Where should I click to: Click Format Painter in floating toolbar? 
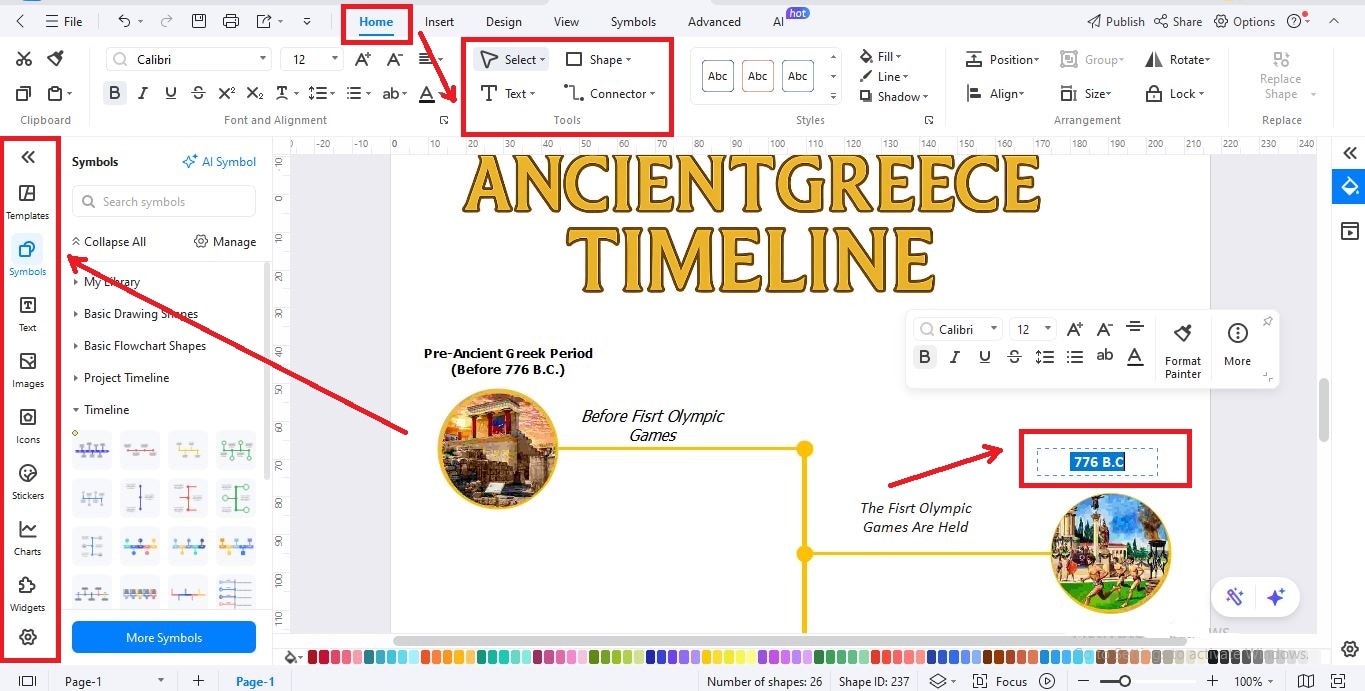1183,349
